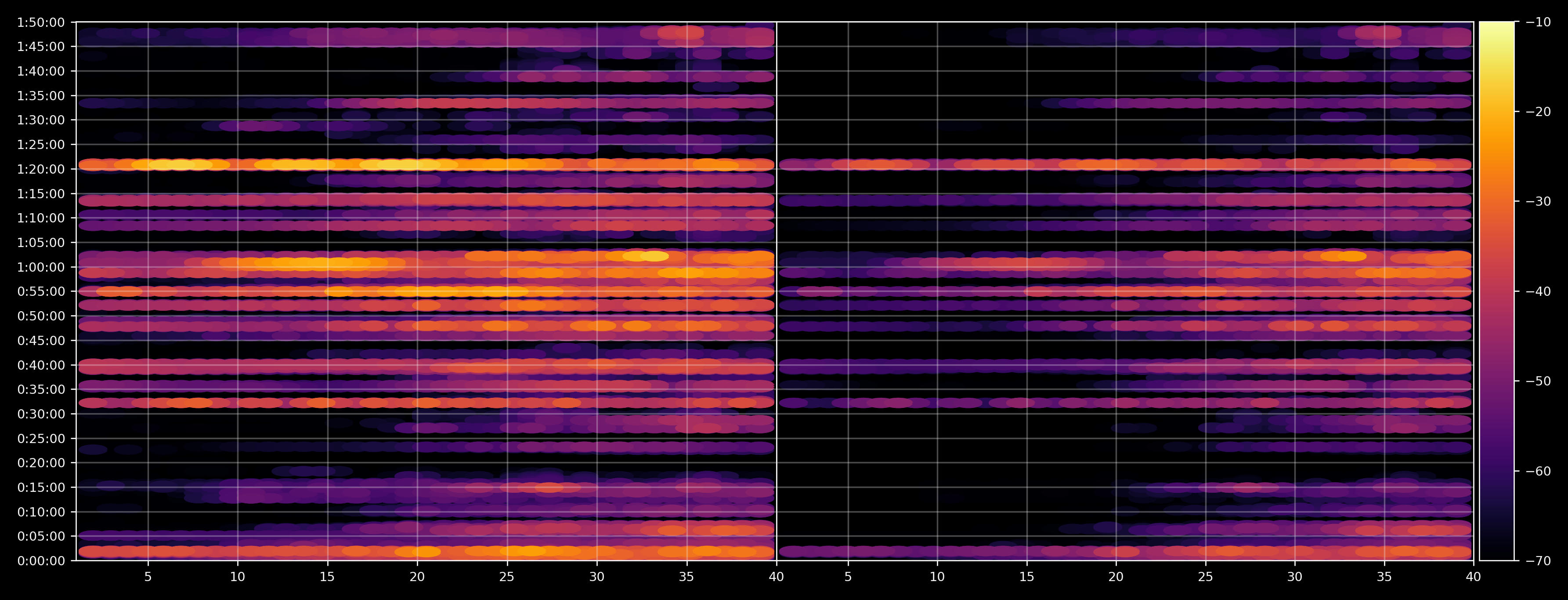Click x-axis tick 20 under the left heatmap
The height and width of the screenshot is (600, 1568).
click(x=417, y=576)
